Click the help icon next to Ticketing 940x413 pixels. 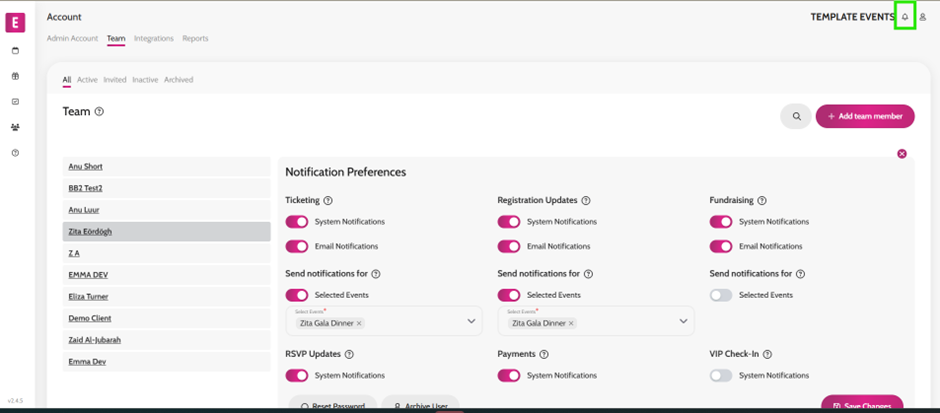coord(328,201)
